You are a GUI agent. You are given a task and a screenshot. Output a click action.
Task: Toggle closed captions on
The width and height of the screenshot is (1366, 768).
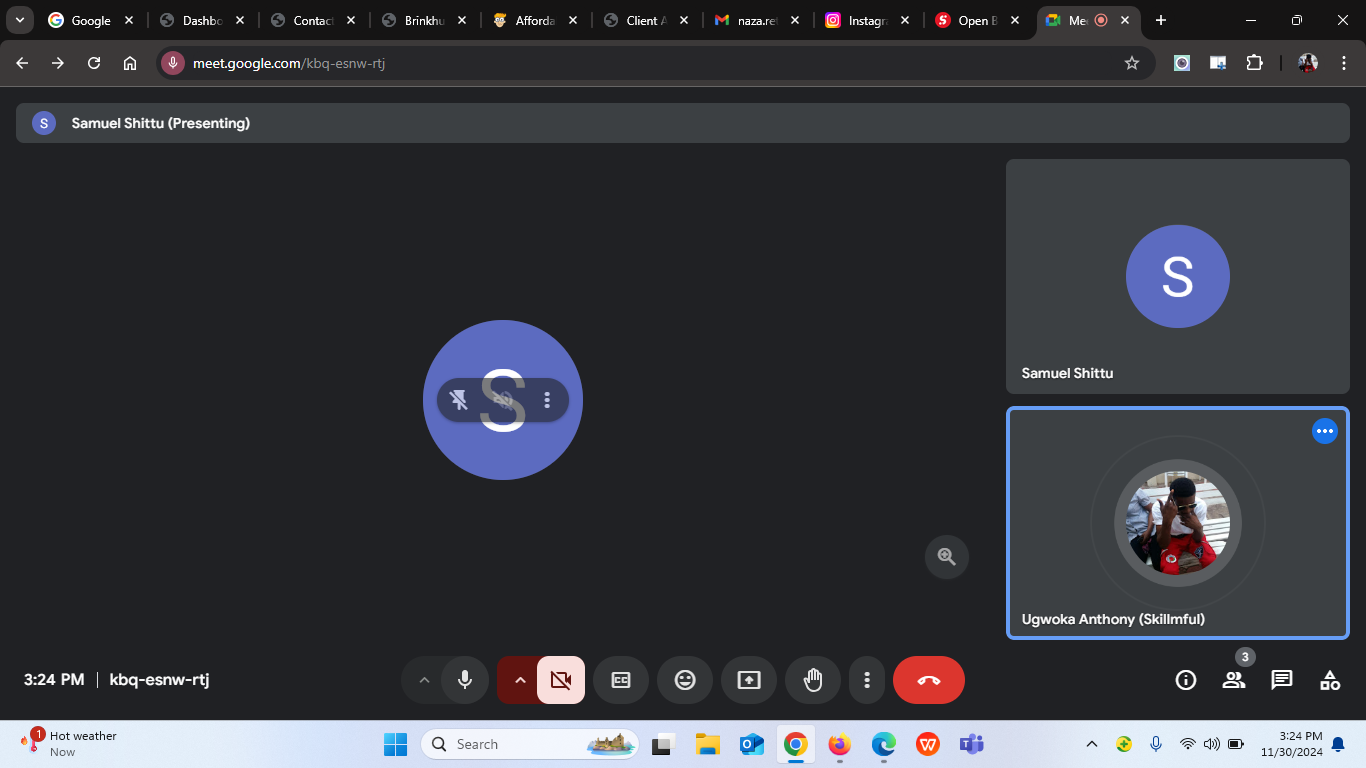[x=621, y=680]
